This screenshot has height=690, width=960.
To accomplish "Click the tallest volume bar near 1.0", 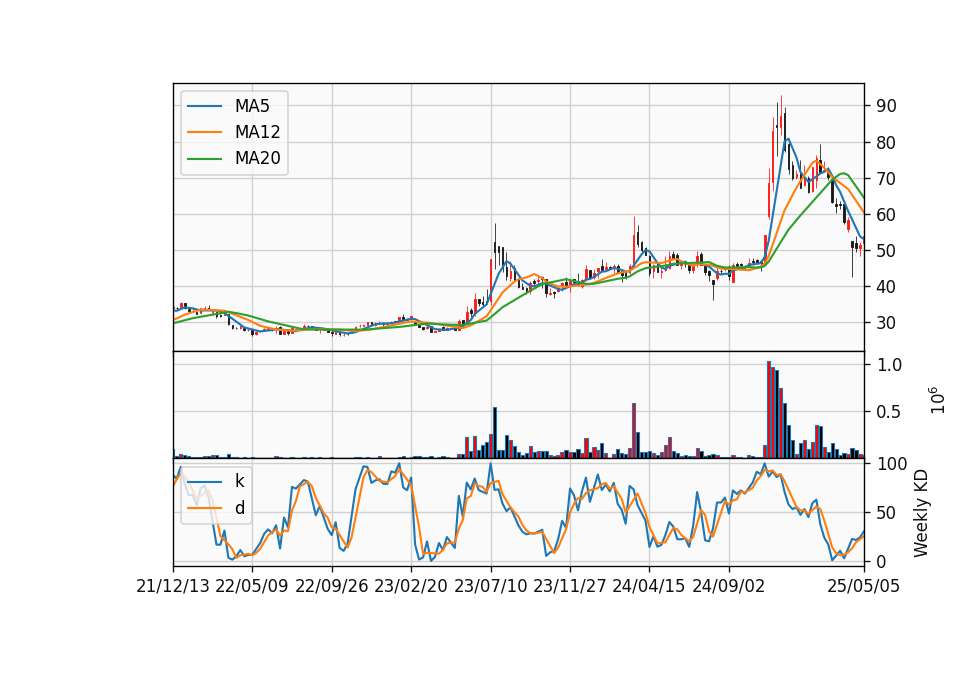I will [769, 410].
